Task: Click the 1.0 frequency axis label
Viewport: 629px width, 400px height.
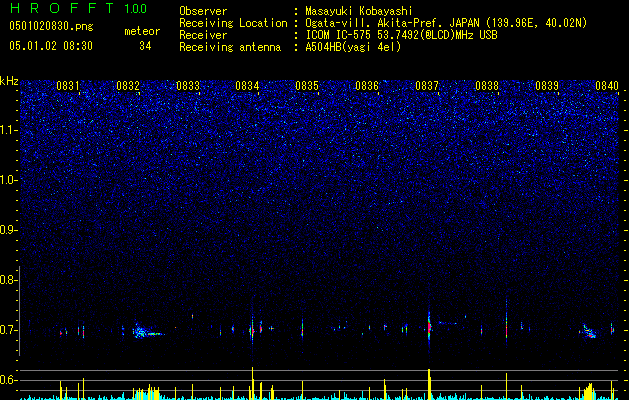Action: pyautogui.click(x=8, y=180)
